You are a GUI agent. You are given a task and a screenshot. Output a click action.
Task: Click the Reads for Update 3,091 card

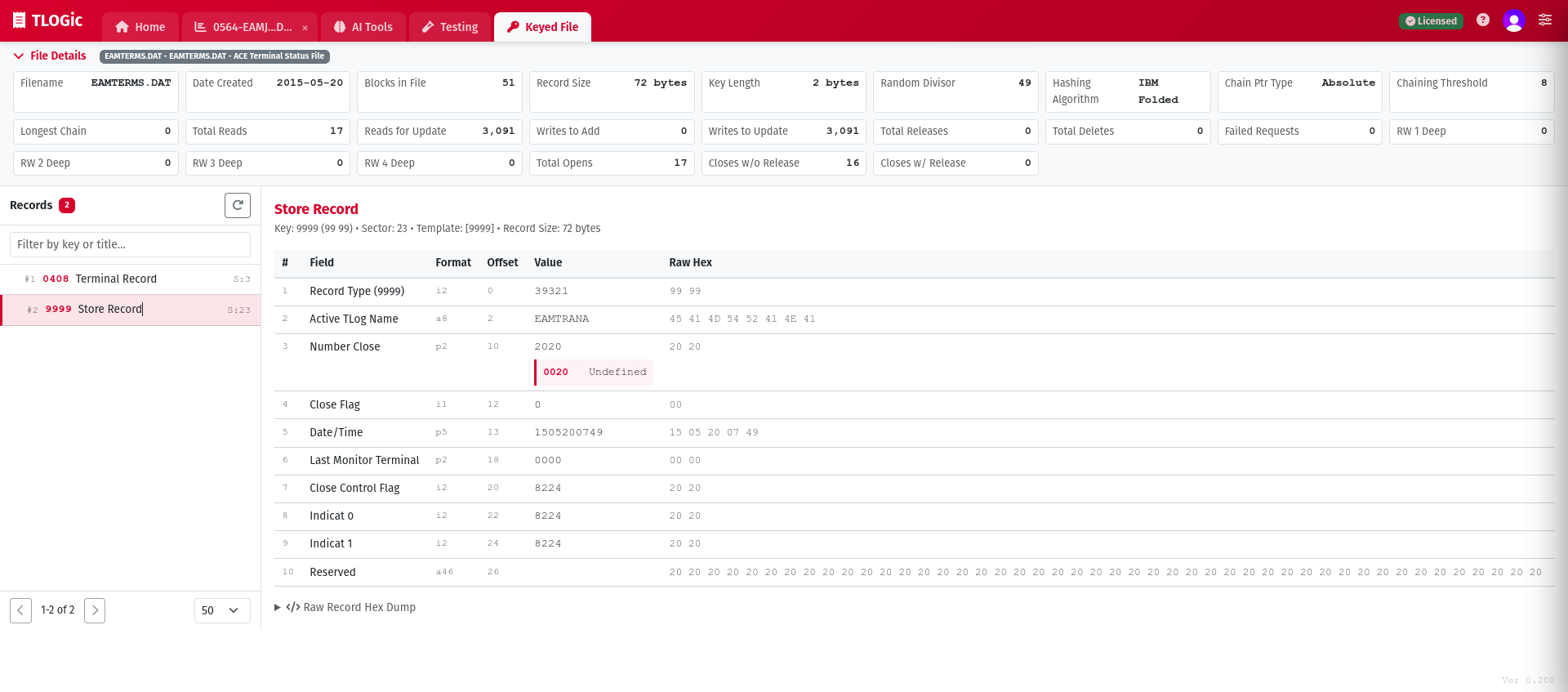[439, 132]
